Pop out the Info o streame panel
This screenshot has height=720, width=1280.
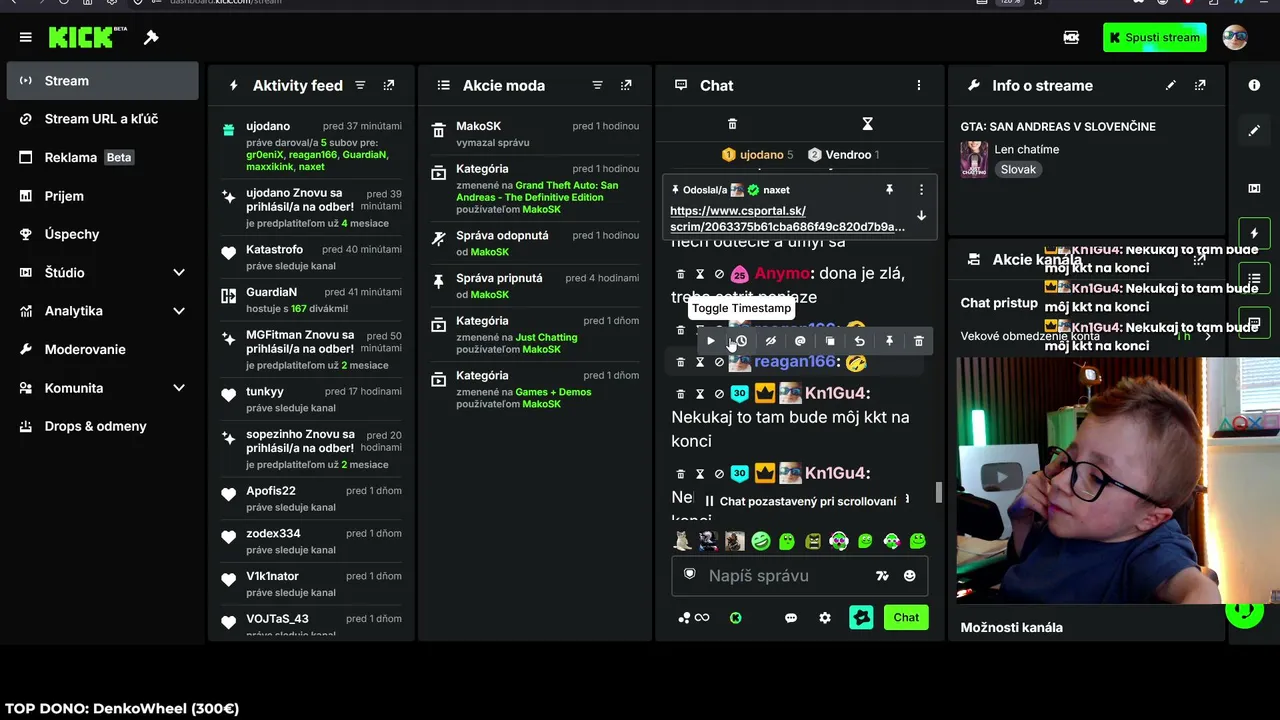coord(1200,86)
